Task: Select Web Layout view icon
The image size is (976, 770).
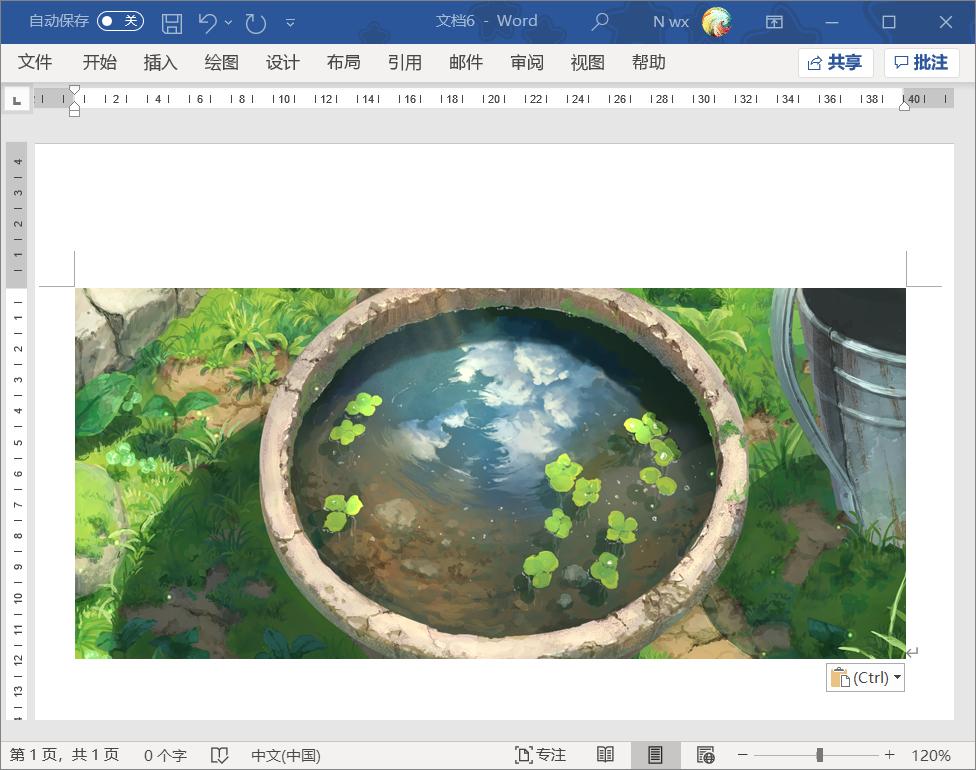Action: [x=705, y=755]
